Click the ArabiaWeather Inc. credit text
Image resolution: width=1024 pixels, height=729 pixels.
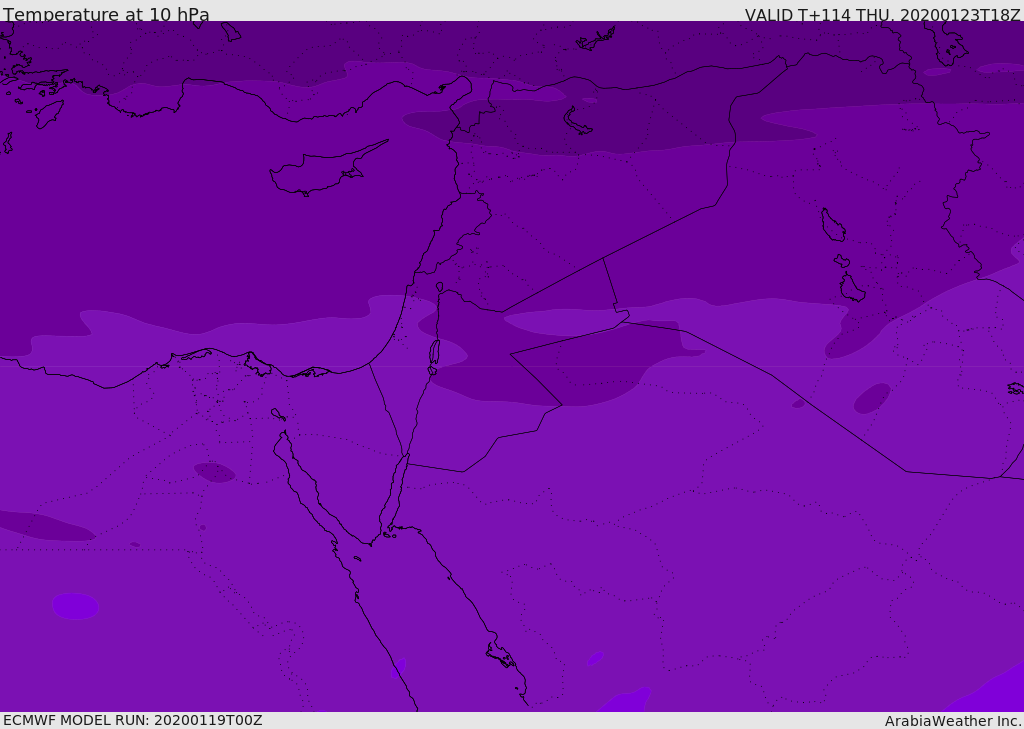[x=953, y=721]
